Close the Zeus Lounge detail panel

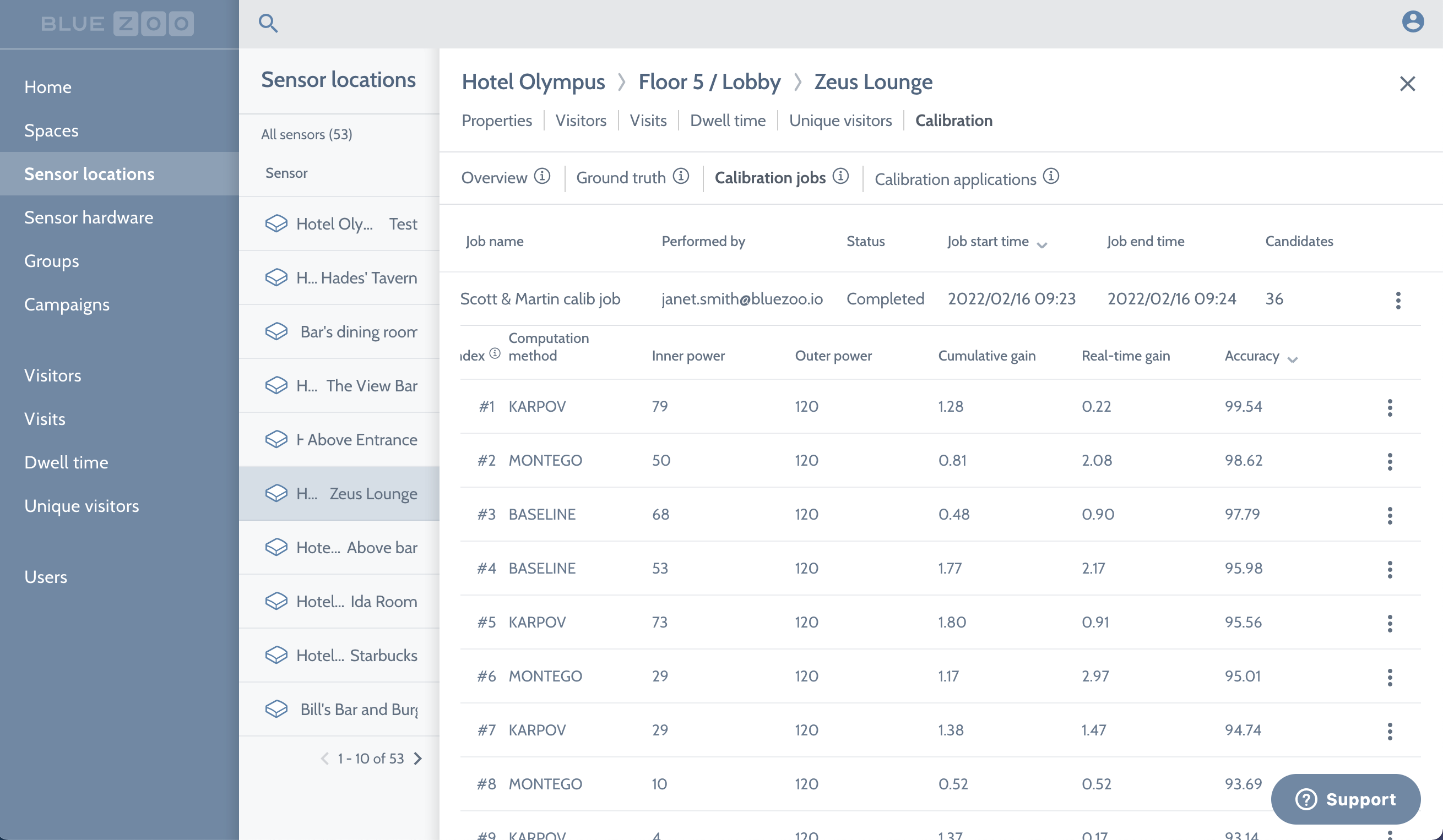(x=1407, y=84)
